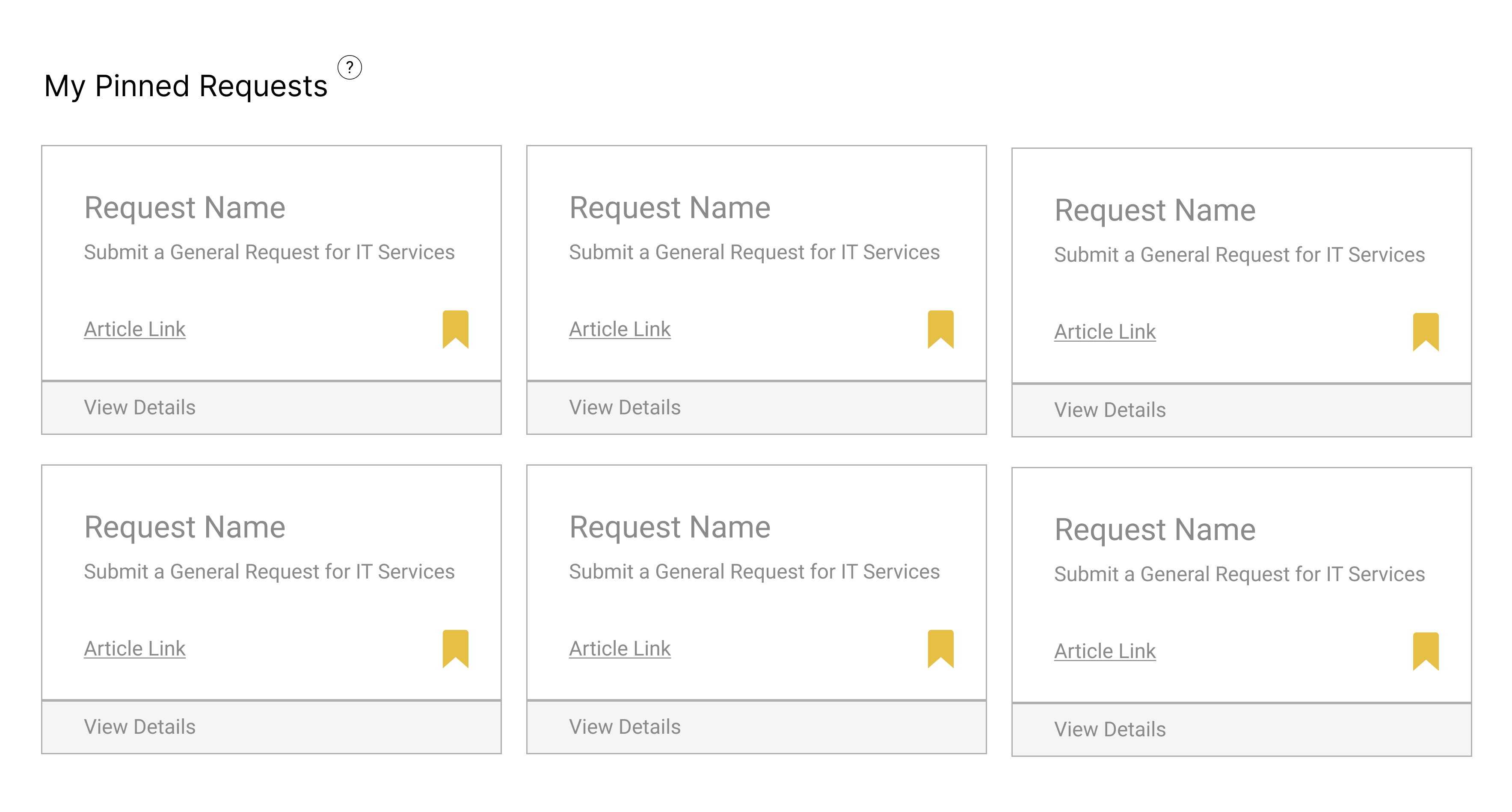Unpin the bottom-left request card bookmark

(456, 648)
